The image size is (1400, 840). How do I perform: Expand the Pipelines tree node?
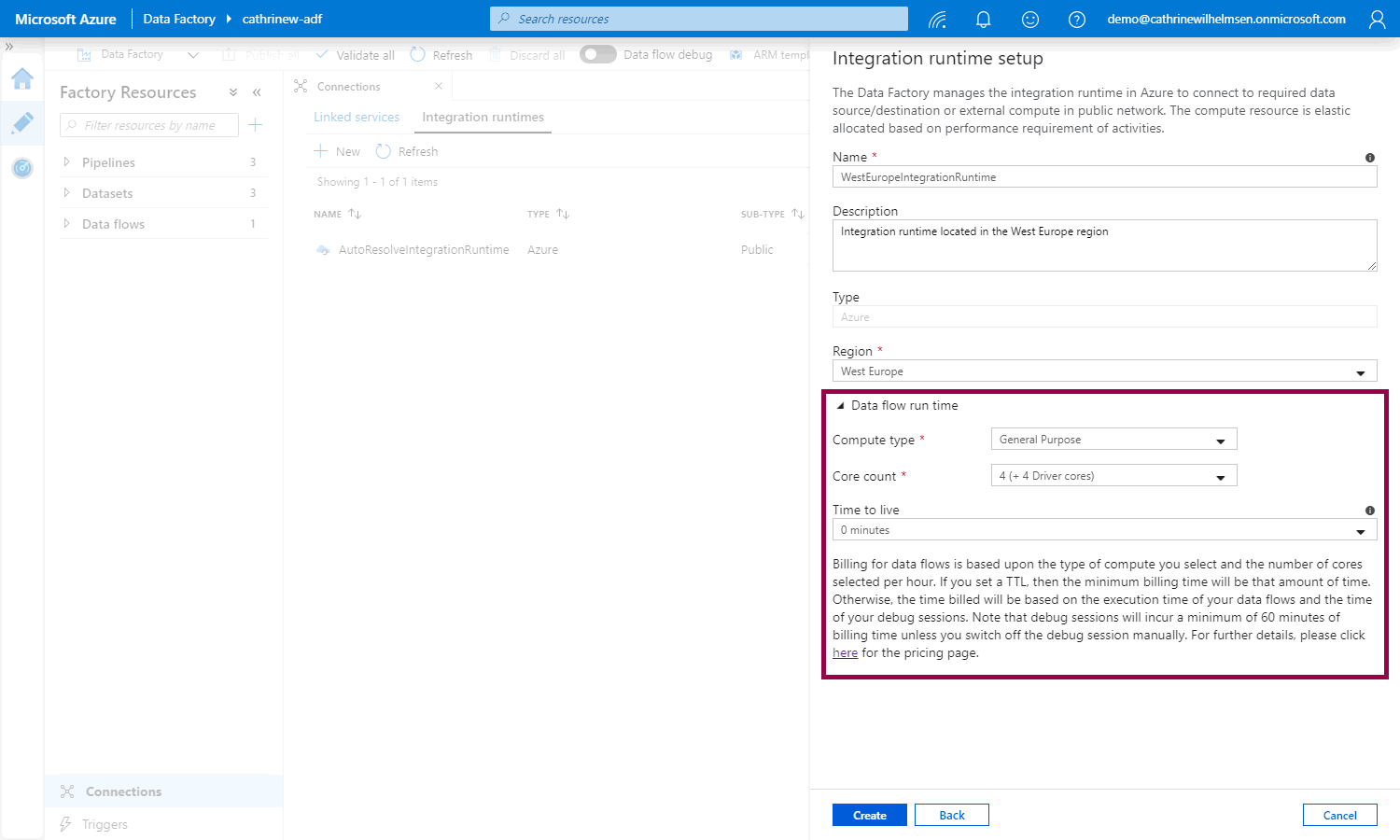(x=66, y=162)
